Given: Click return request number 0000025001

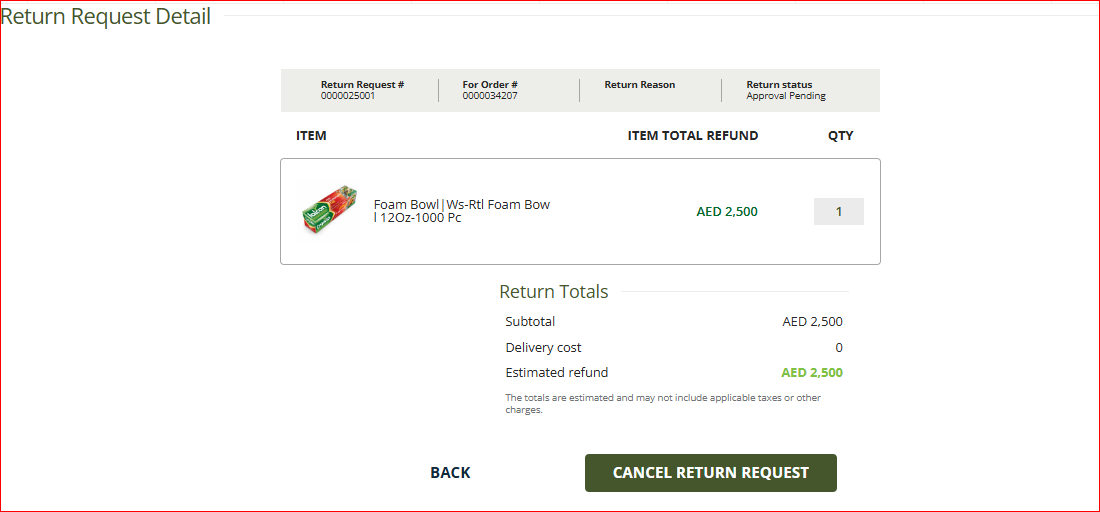Looking at the screenshot, I should (348, 97).
